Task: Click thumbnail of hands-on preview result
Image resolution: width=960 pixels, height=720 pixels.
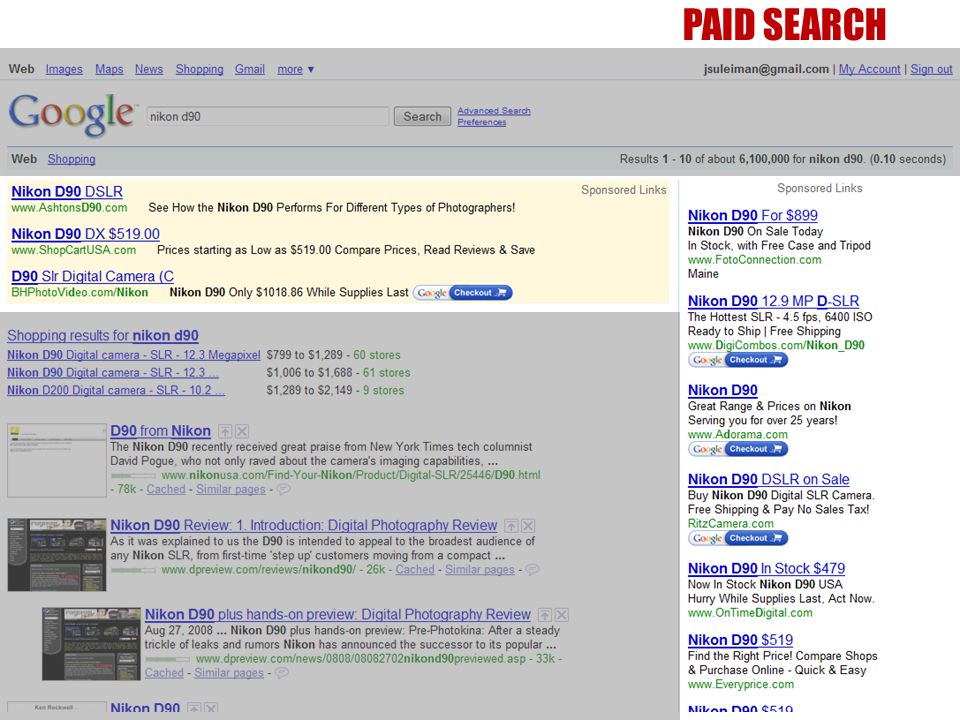Action: click(91, 643)
